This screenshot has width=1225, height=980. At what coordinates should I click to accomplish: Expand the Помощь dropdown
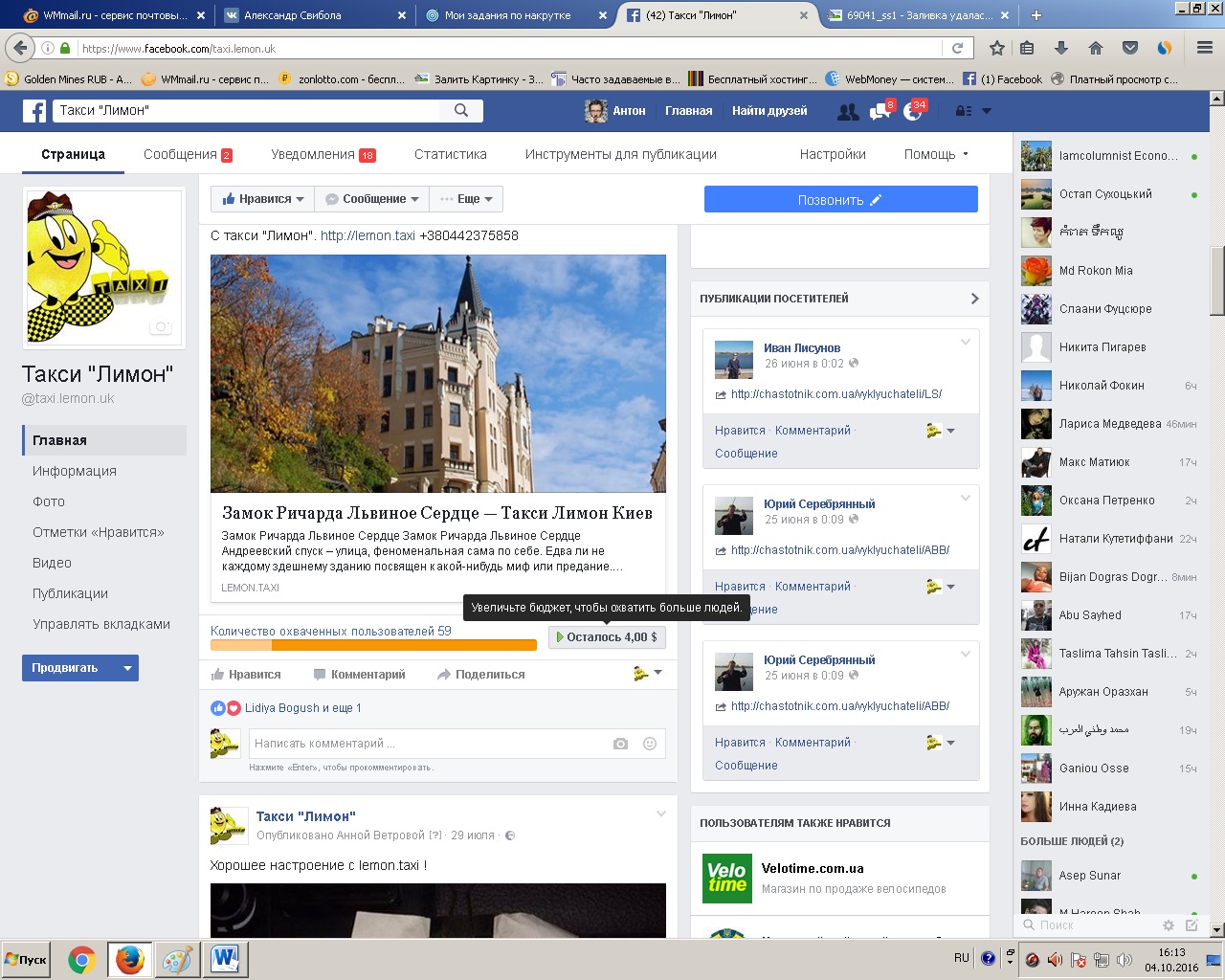(x=936, y=154)
